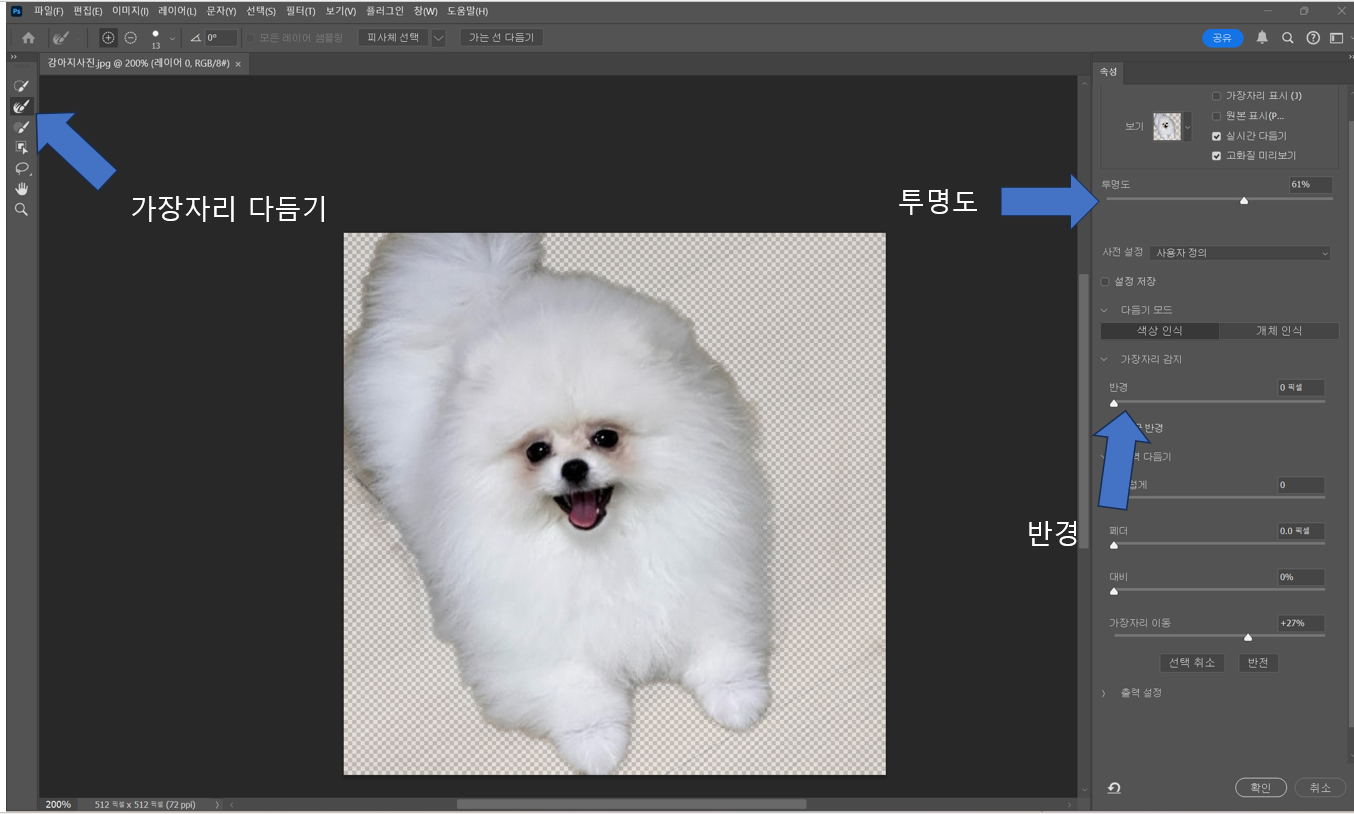1354x814 pixels.
Task: Open the 필터(T) menu
Action: pyautogui.click(x=300, y=11)
